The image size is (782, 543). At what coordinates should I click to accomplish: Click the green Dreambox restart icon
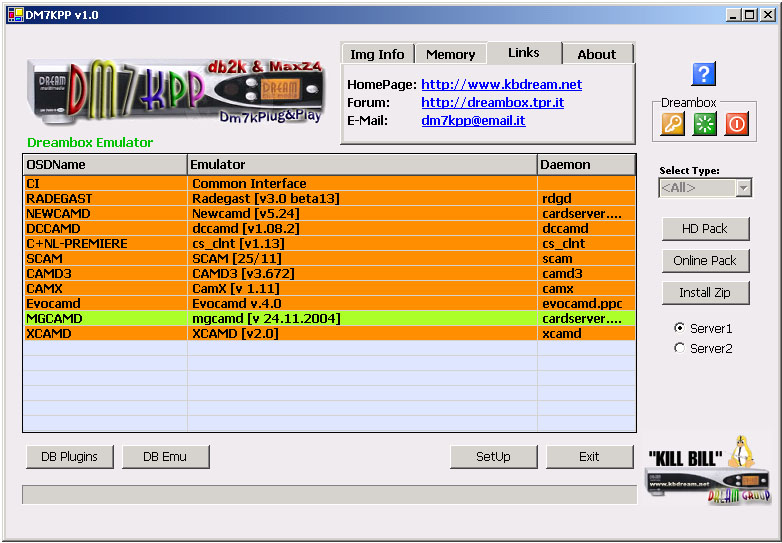(705, 124)
